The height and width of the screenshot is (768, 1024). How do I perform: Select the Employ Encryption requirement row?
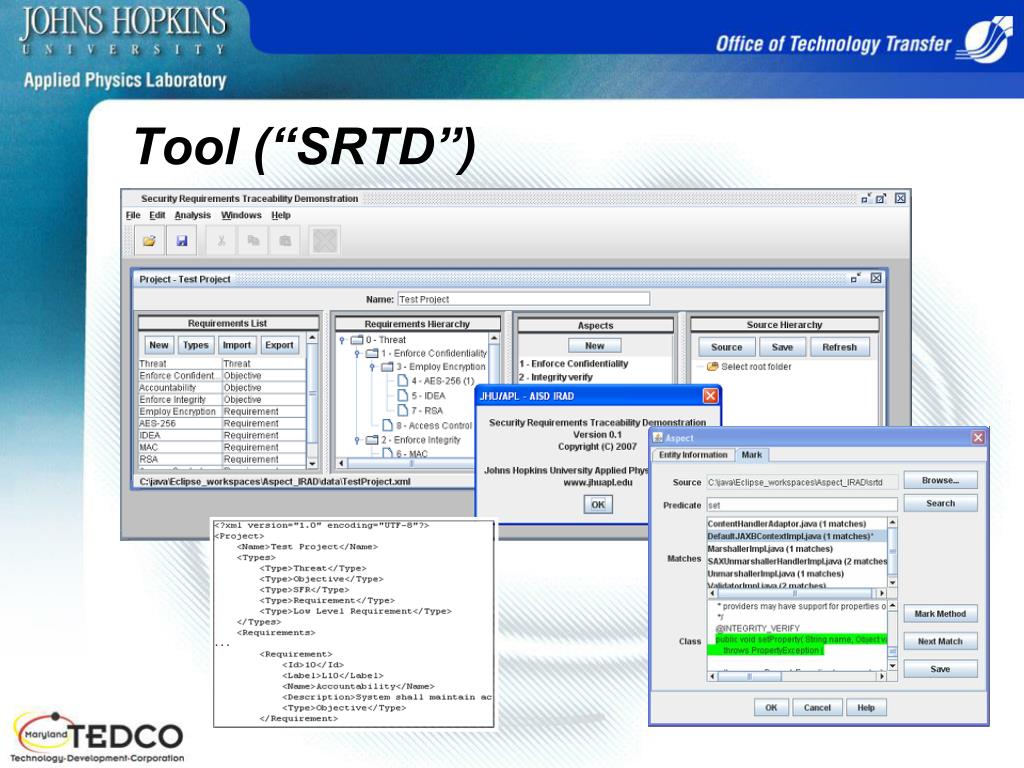(x=222, y=411)
